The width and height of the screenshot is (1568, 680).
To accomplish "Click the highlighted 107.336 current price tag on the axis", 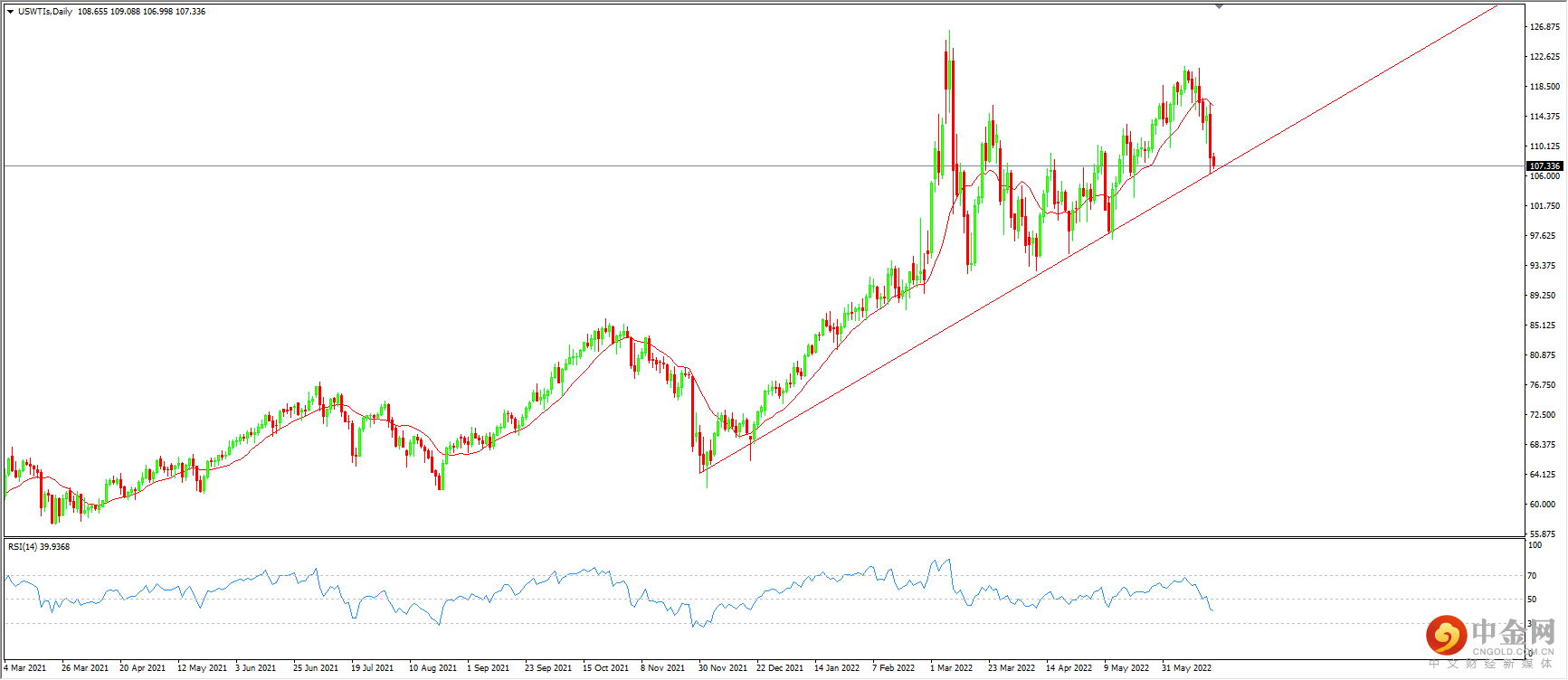I will (1544, 166).
